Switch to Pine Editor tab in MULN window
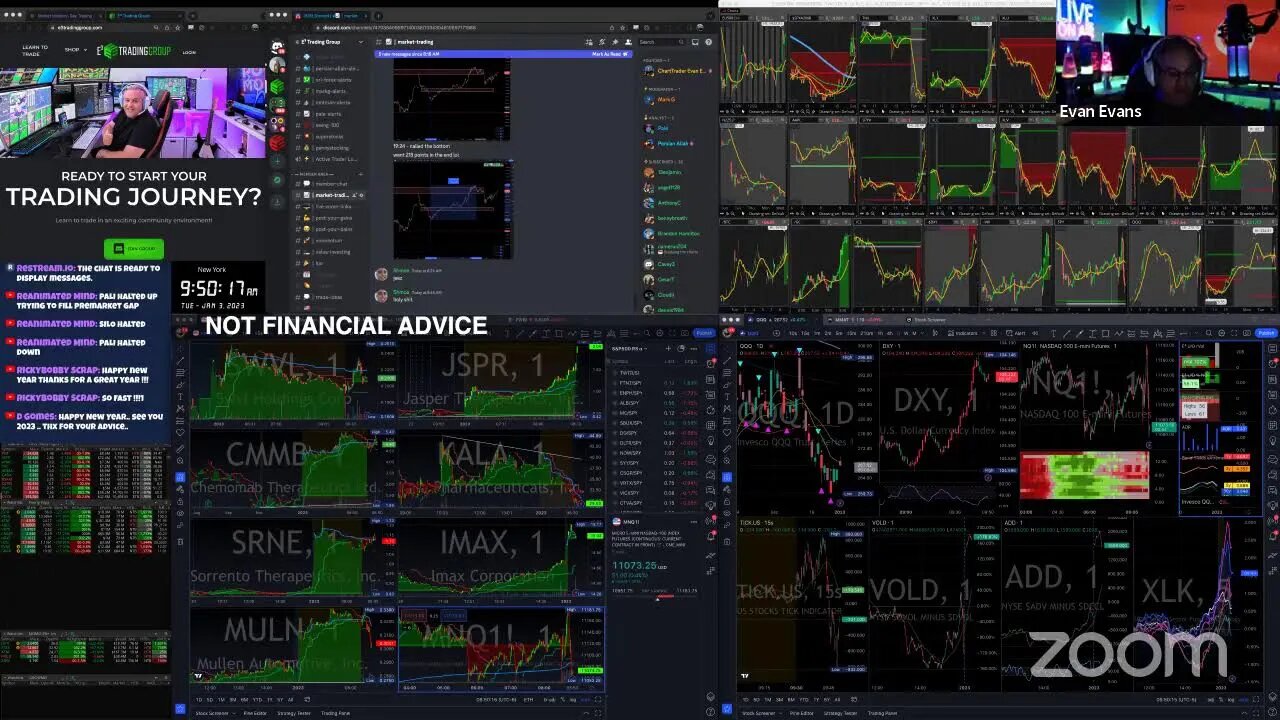The image size is (1280, 720). point(255,713)
